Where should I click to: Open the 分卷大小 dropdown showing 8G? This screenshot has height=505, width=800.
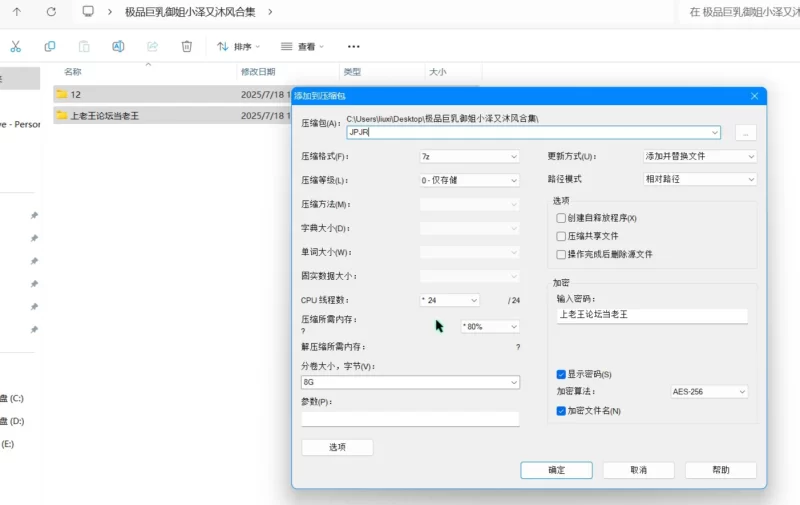tap(410, 383)
